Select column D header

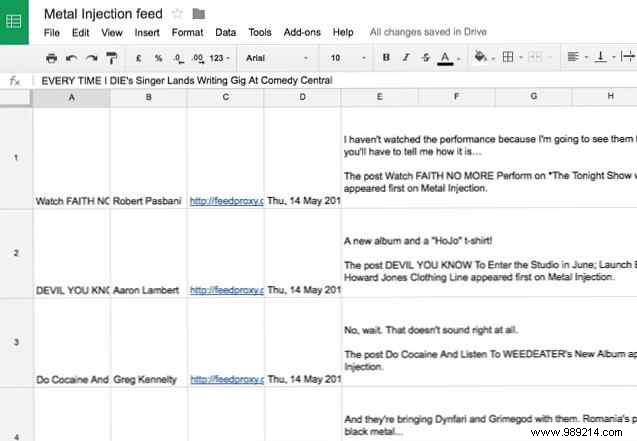[x=303, y=97]
